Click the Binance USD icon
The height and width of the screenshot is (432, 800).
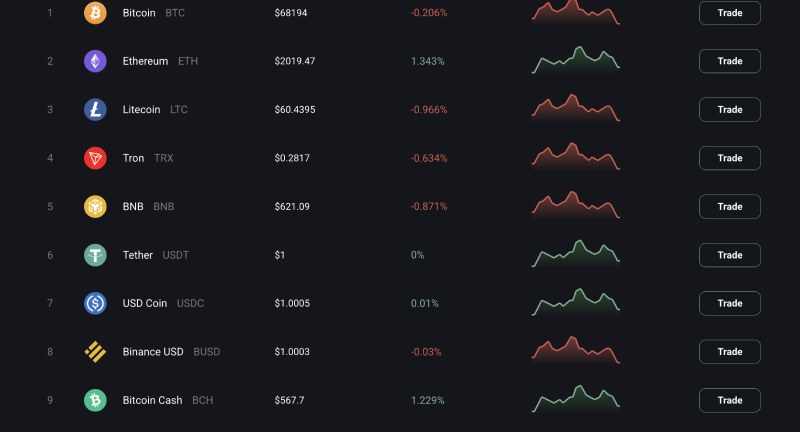(x=95, y=352)
